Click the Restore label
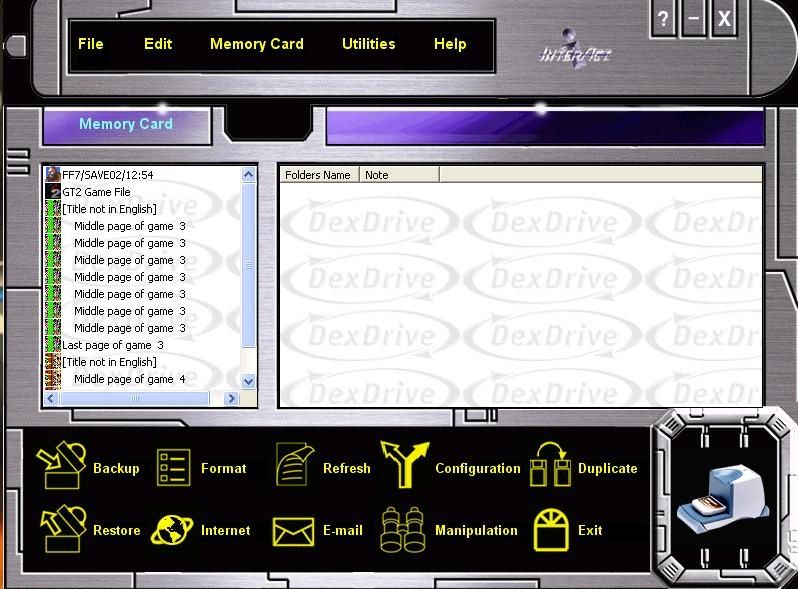 117,530
